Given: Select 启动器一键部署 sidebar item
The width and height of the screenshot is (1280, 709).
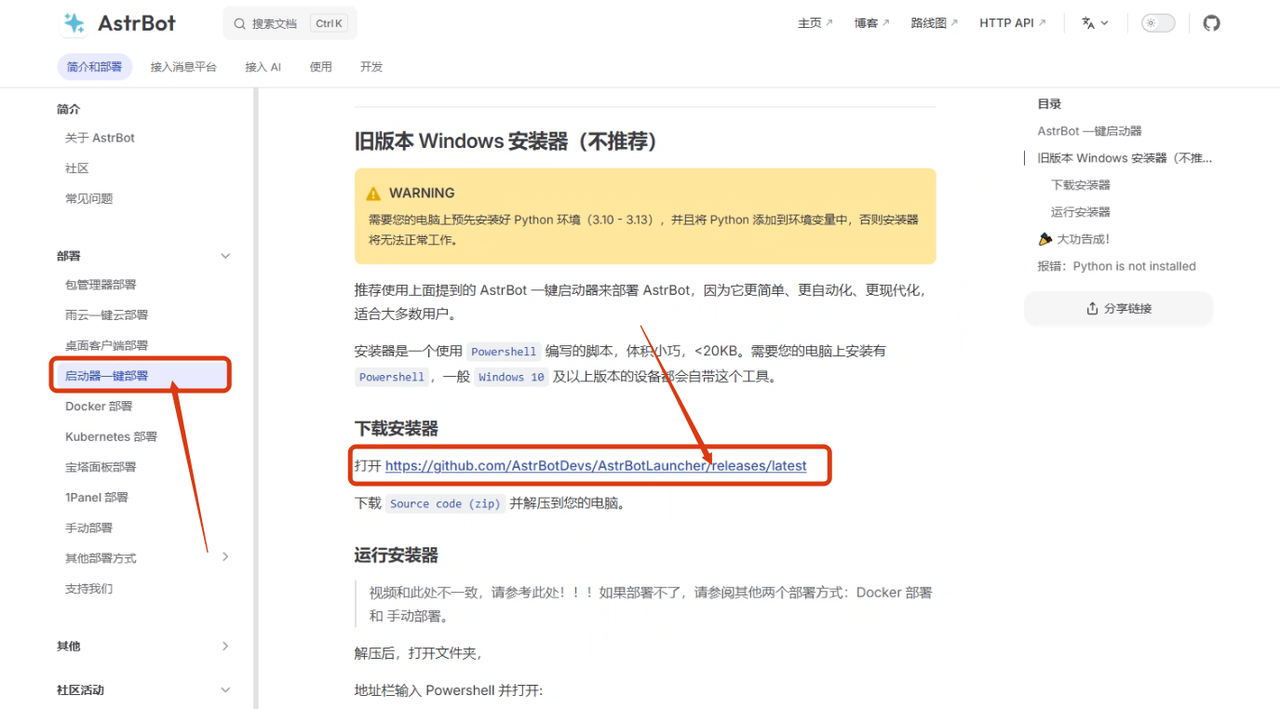Looking at the screenshot, I should (x=141, y=376).
